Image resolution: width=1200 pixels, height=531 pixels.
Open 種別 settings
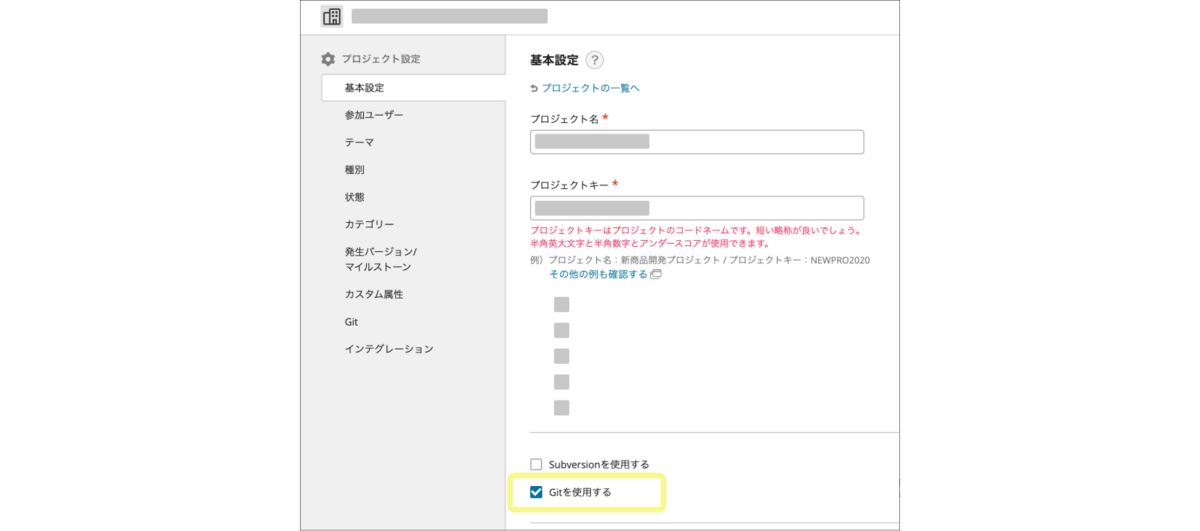(355, 170)
